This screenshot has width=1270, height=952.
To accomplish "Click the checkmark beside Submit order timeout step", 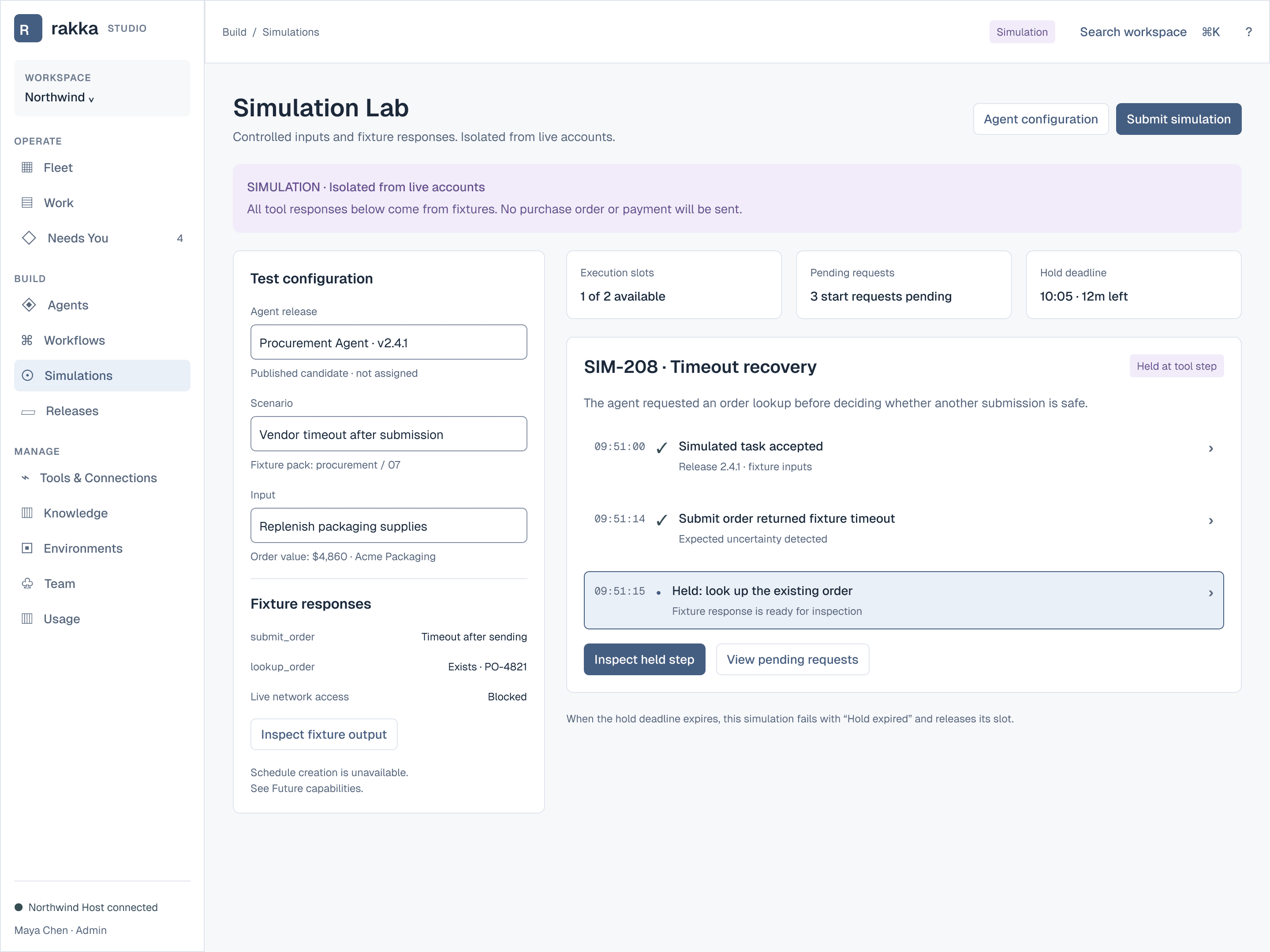I will pyautogui.click(x=661, y=520).
